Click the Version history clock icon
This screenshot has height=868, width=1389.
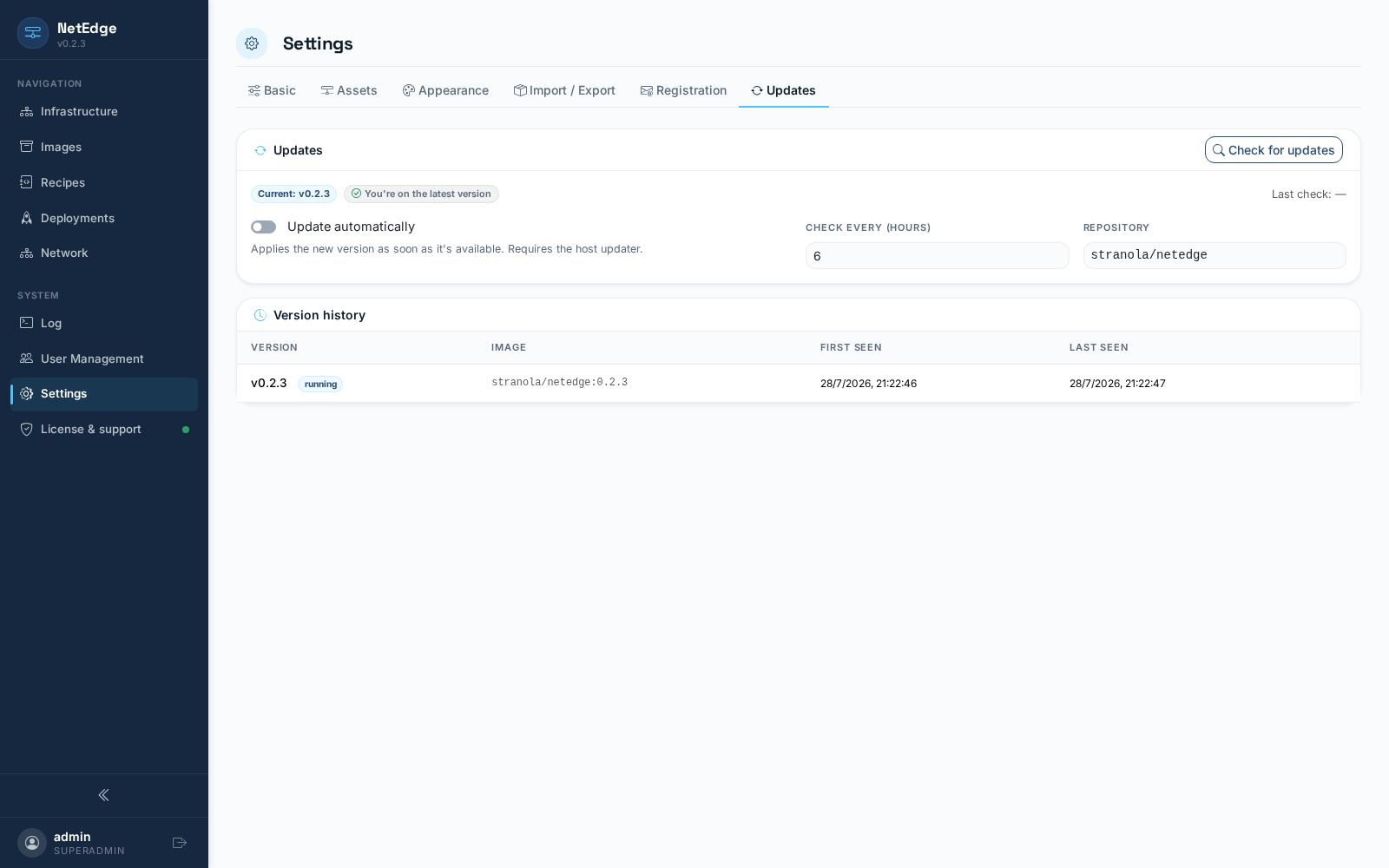click(260, 315)
